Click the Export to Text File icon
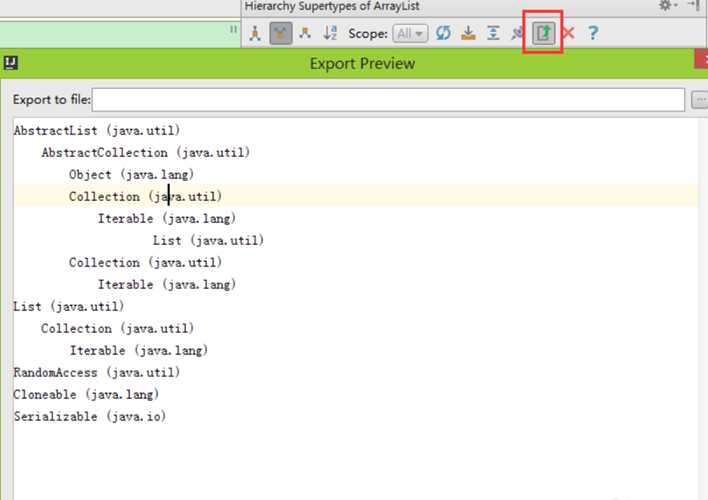Viewport: 708px width, 500px height. 543,33
